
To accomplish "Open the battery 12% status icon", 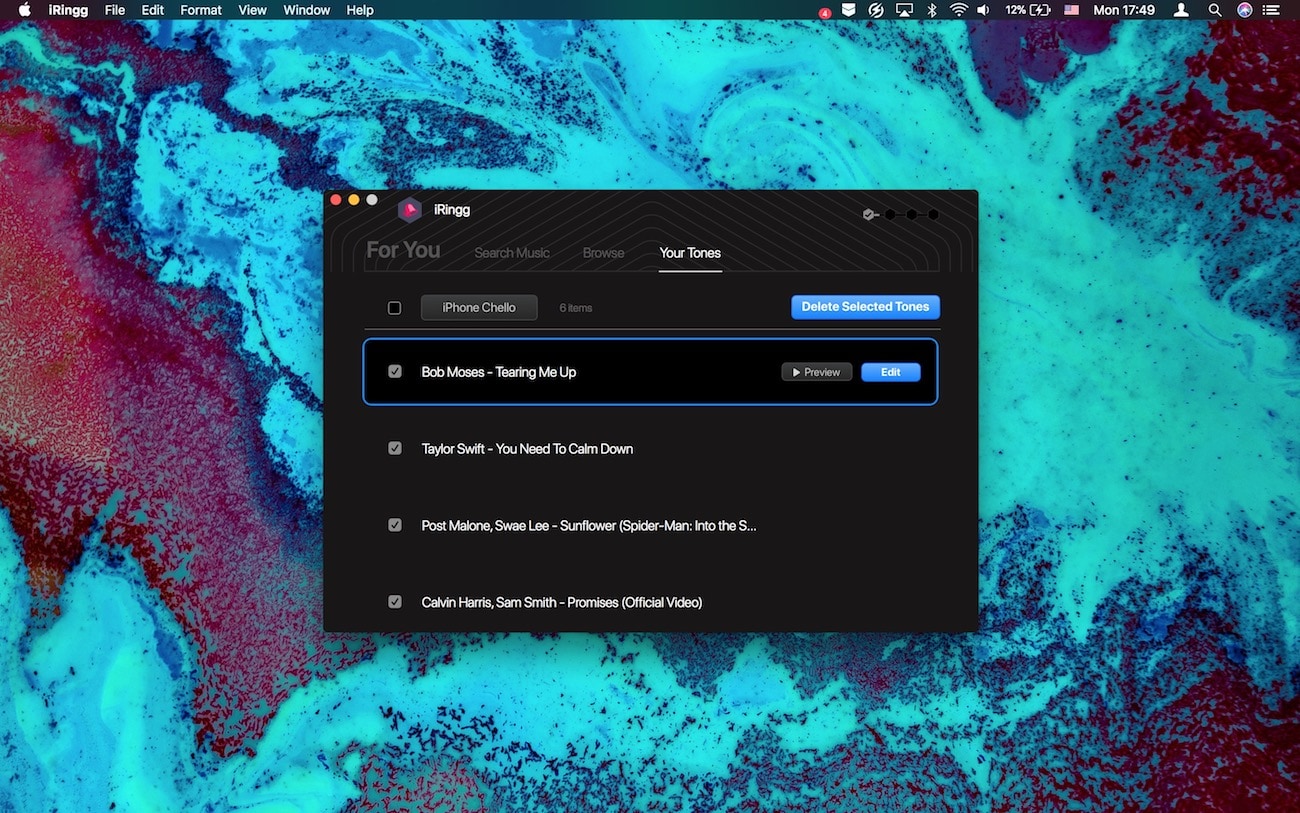I will click(1027, 10).
